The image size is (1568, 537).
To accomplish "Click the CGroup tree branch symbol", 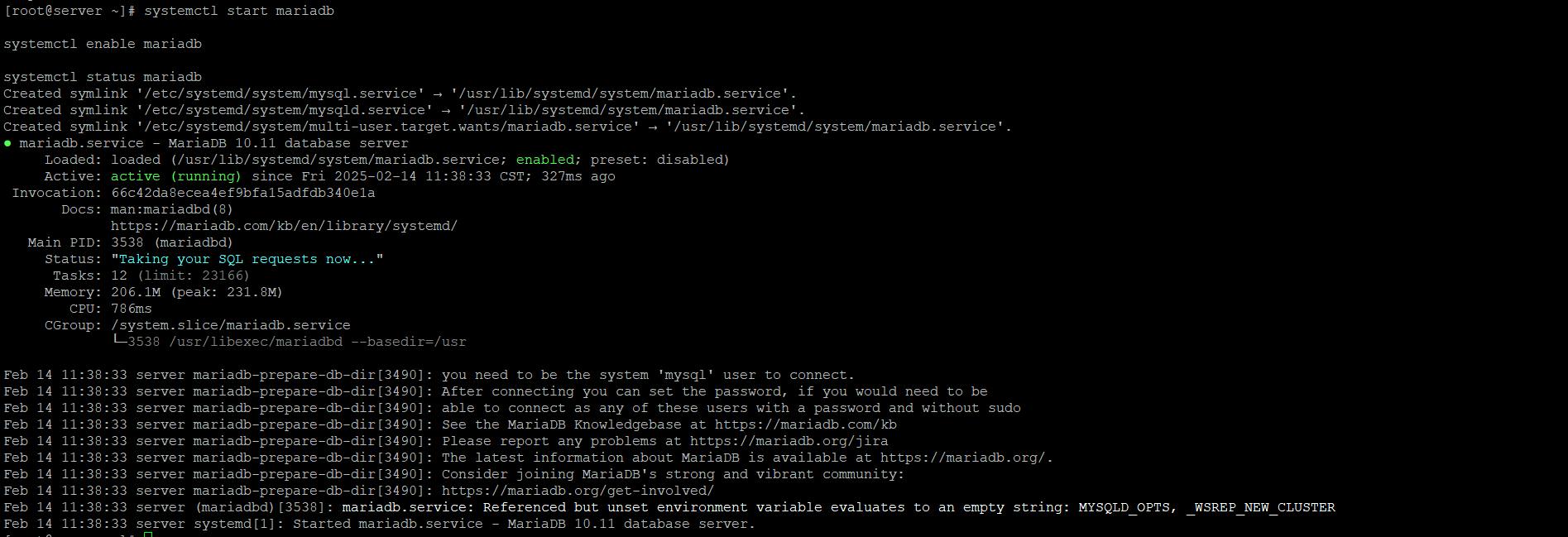I will (x=119, y=341).
